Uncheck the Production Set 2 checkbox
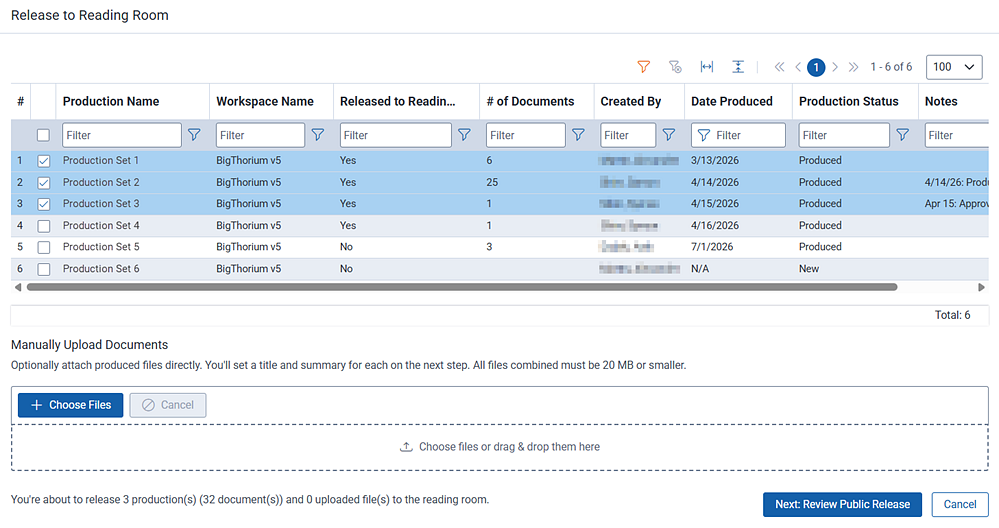Screen dimensions: 999x528 (43, 183)
